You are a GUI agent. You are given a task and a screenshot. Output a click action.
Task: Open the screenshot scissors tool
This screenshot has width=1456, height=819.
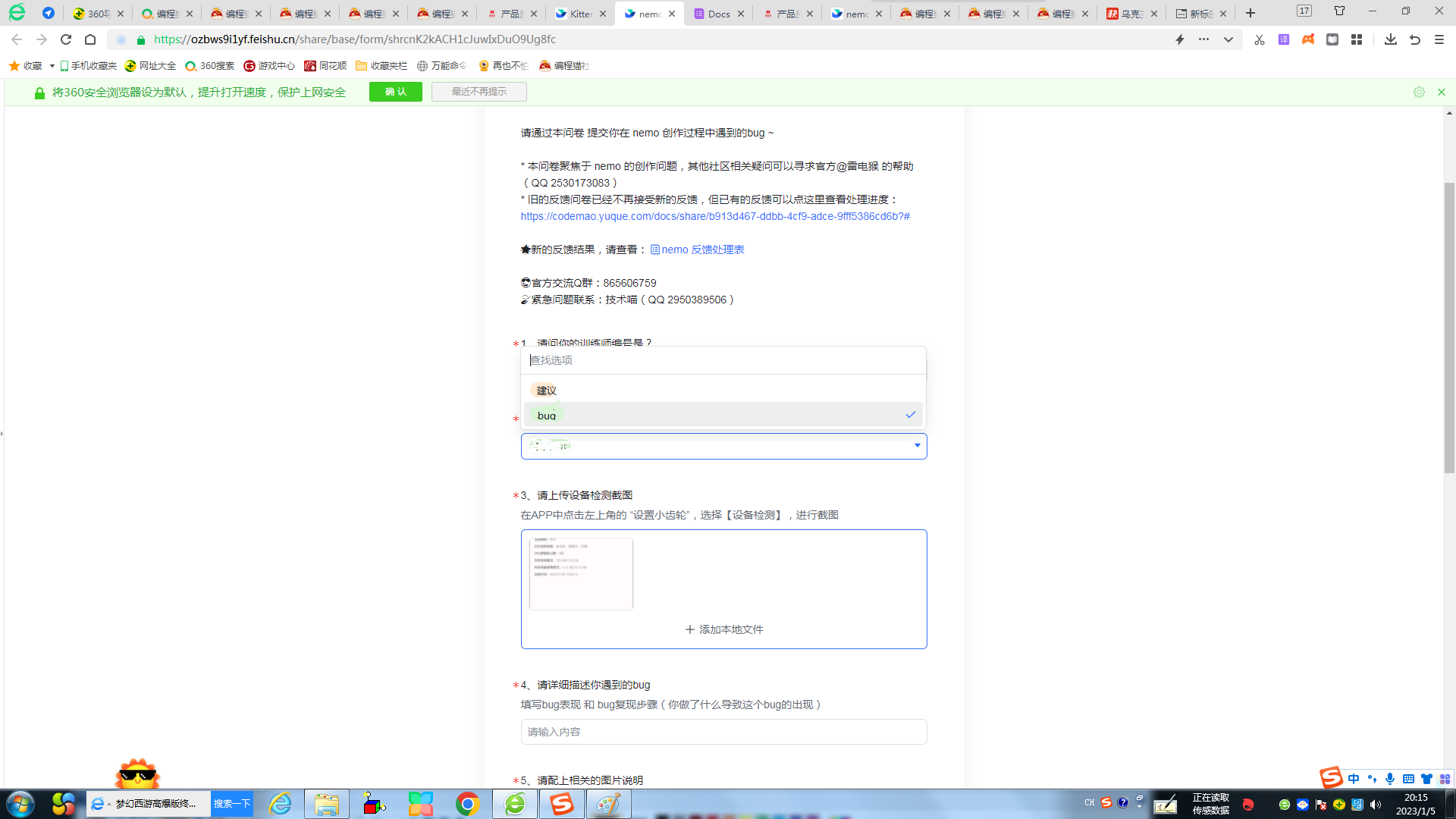[x=1259, y=39]
